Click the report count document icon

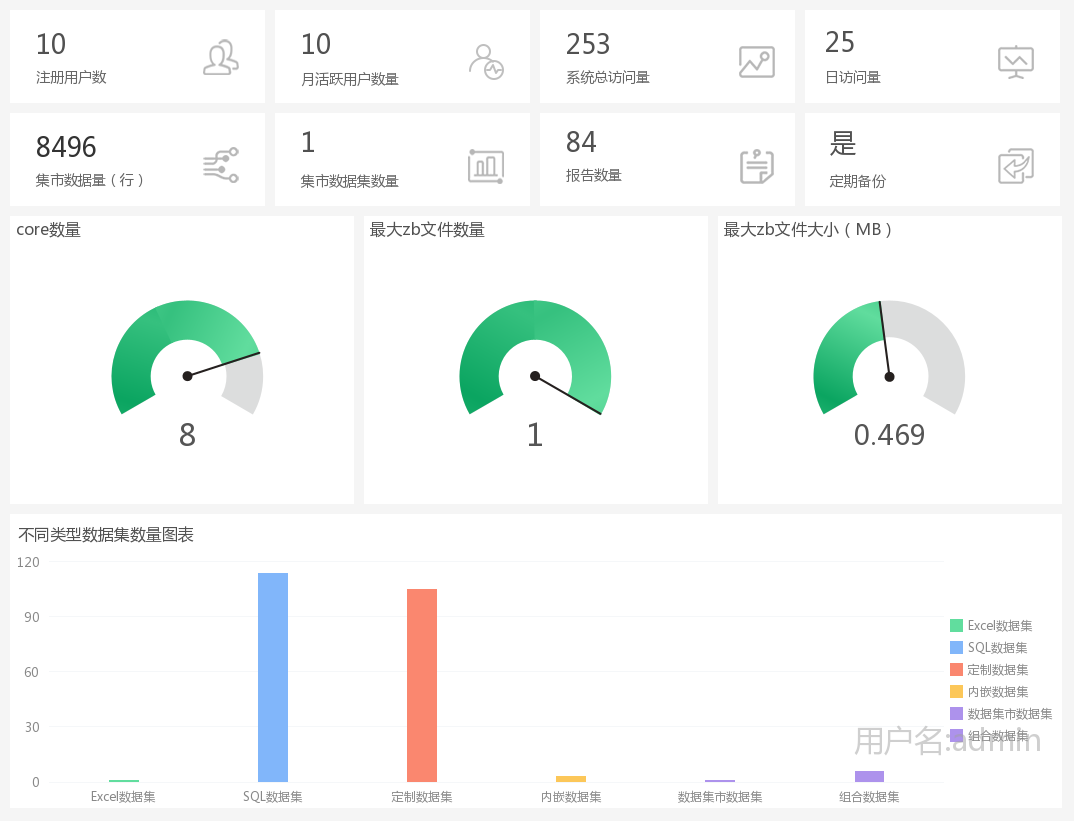pyautogui.click(x=756, y=166)
